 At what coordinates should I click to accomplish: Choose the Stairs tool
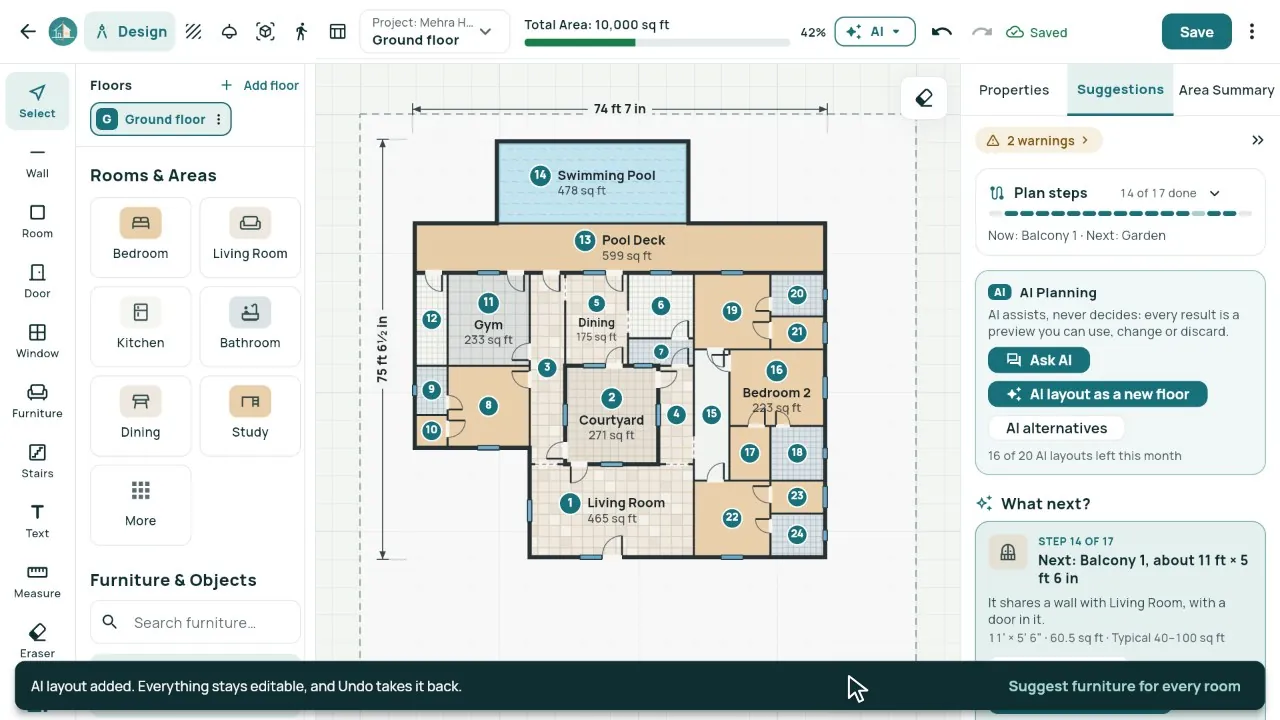(37, 461)
